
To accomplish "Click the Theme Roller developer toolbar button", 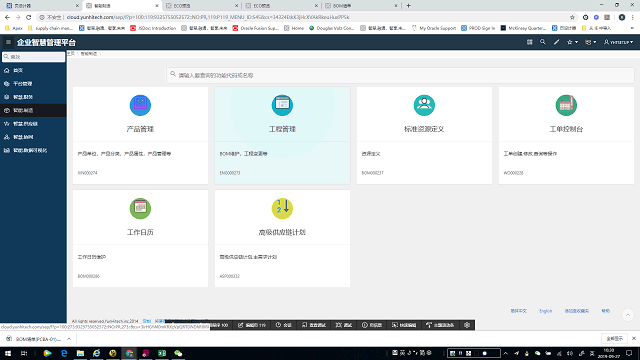I will pyautogui.click(x=440, y=325).
